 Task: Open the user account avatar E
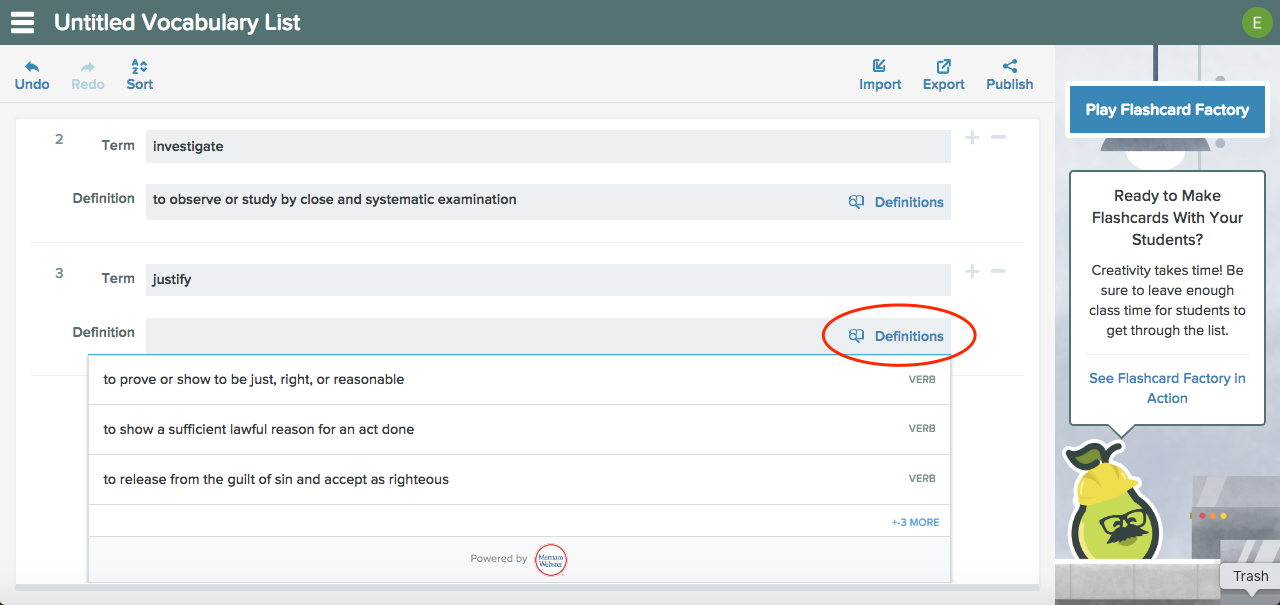[1256, 22]
